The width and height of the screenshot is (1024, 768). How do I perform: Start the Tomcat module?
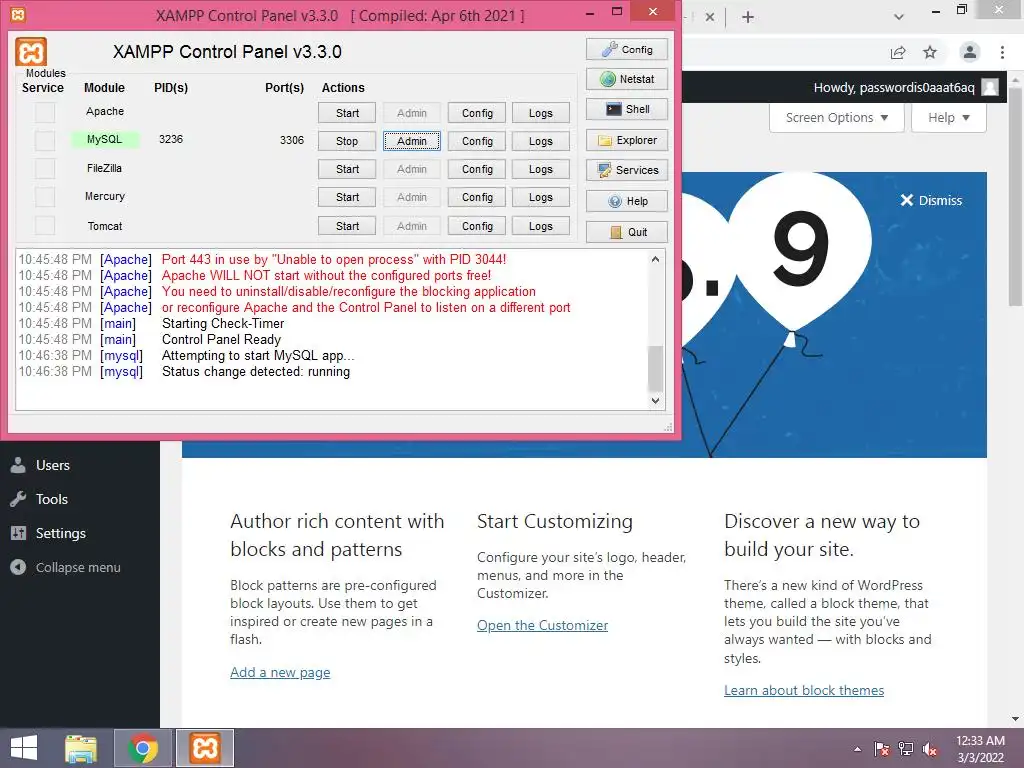[347, 226]
